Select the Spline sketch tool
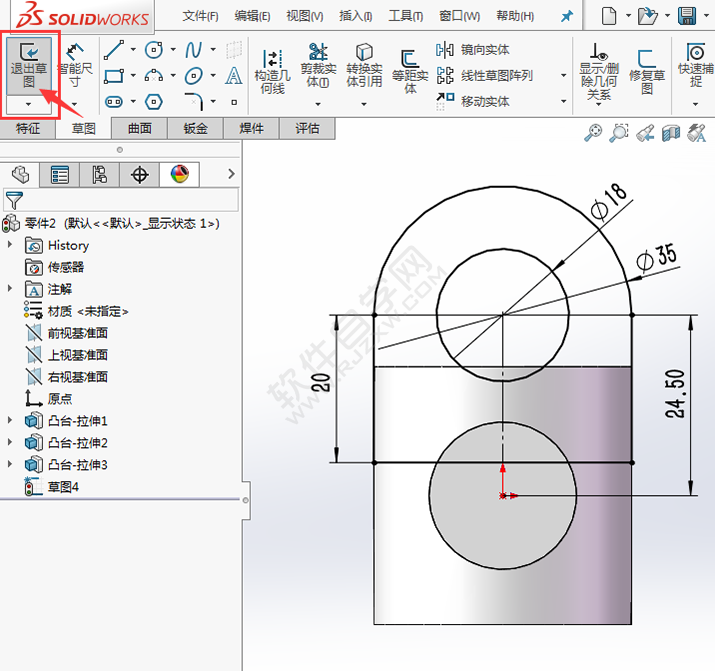 pos(193,50)
